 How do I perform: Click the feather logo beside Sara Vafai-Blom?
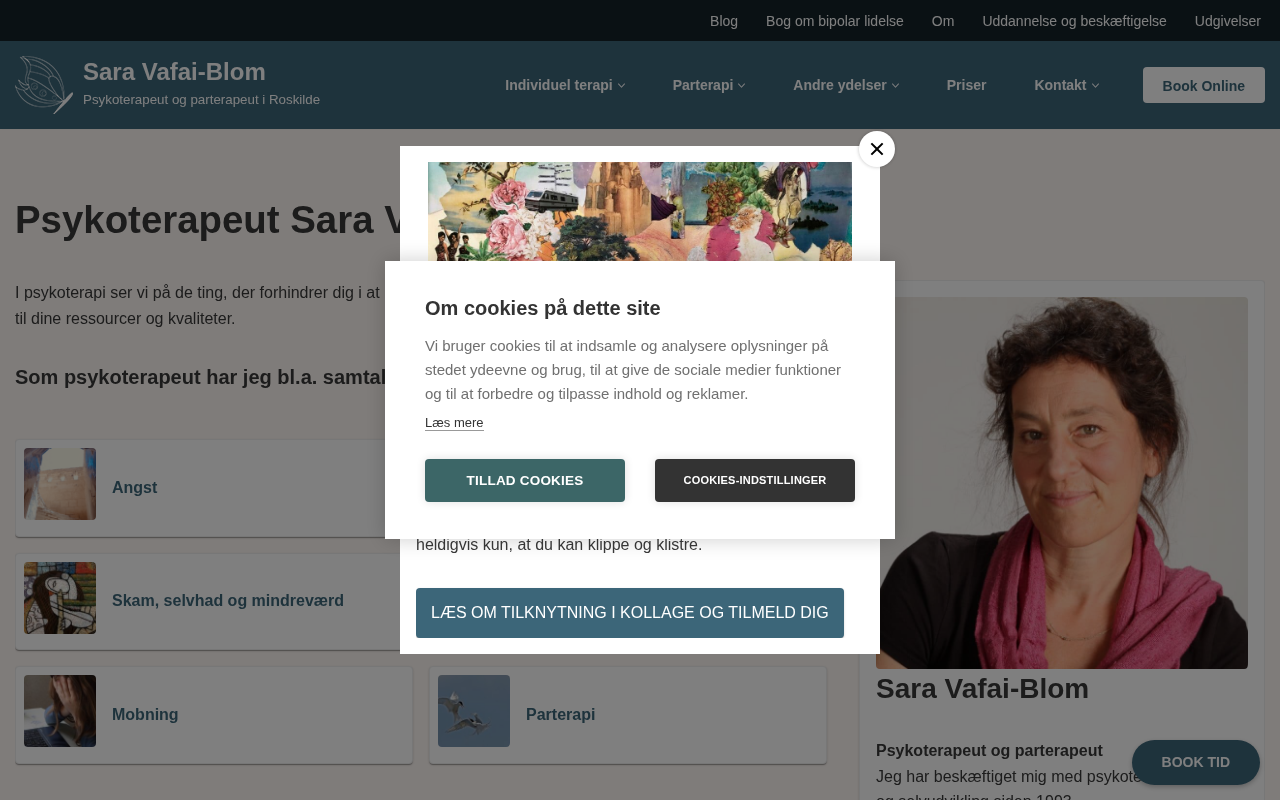(x=44, y=85)
